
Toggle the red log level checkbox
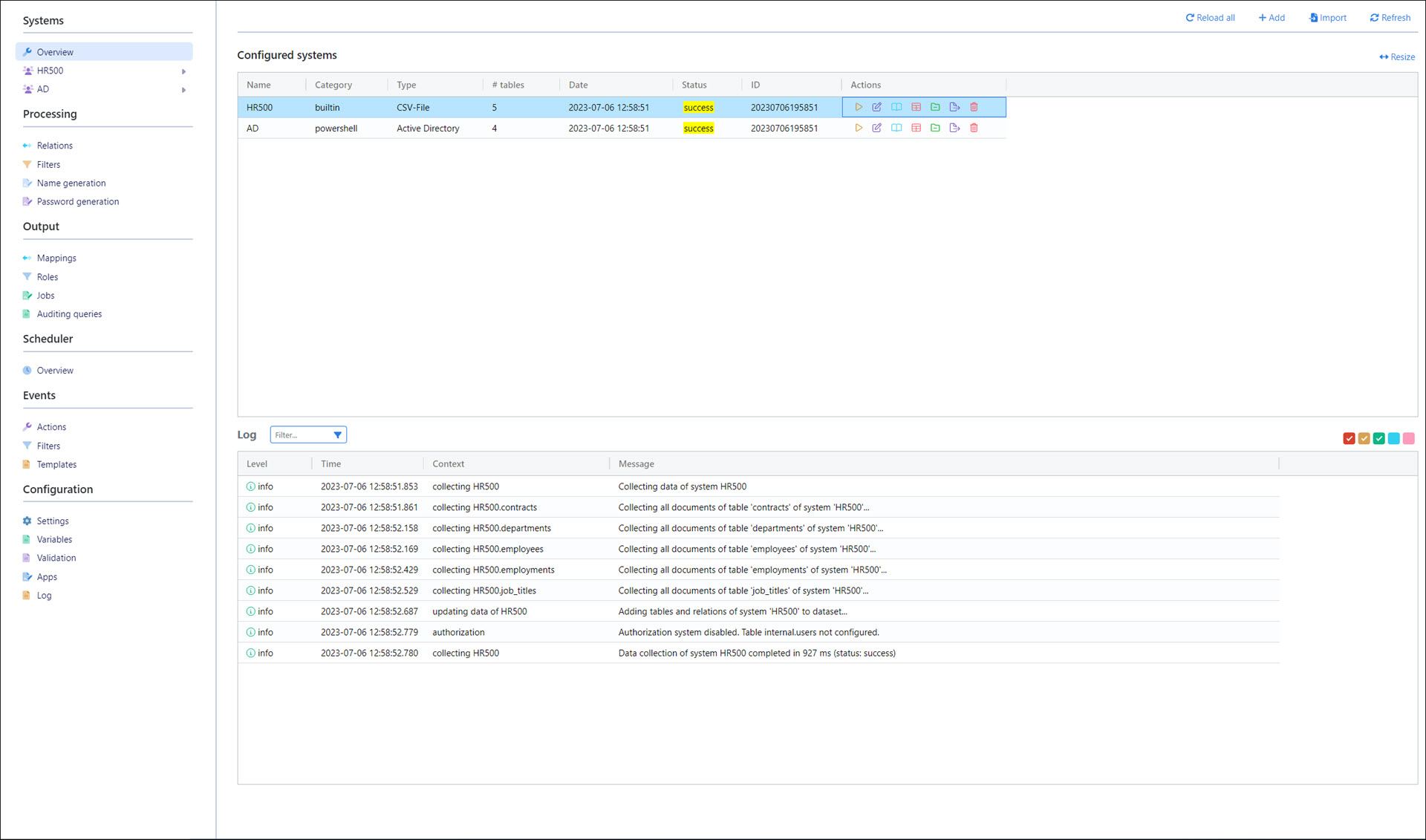coord(1349,439)
